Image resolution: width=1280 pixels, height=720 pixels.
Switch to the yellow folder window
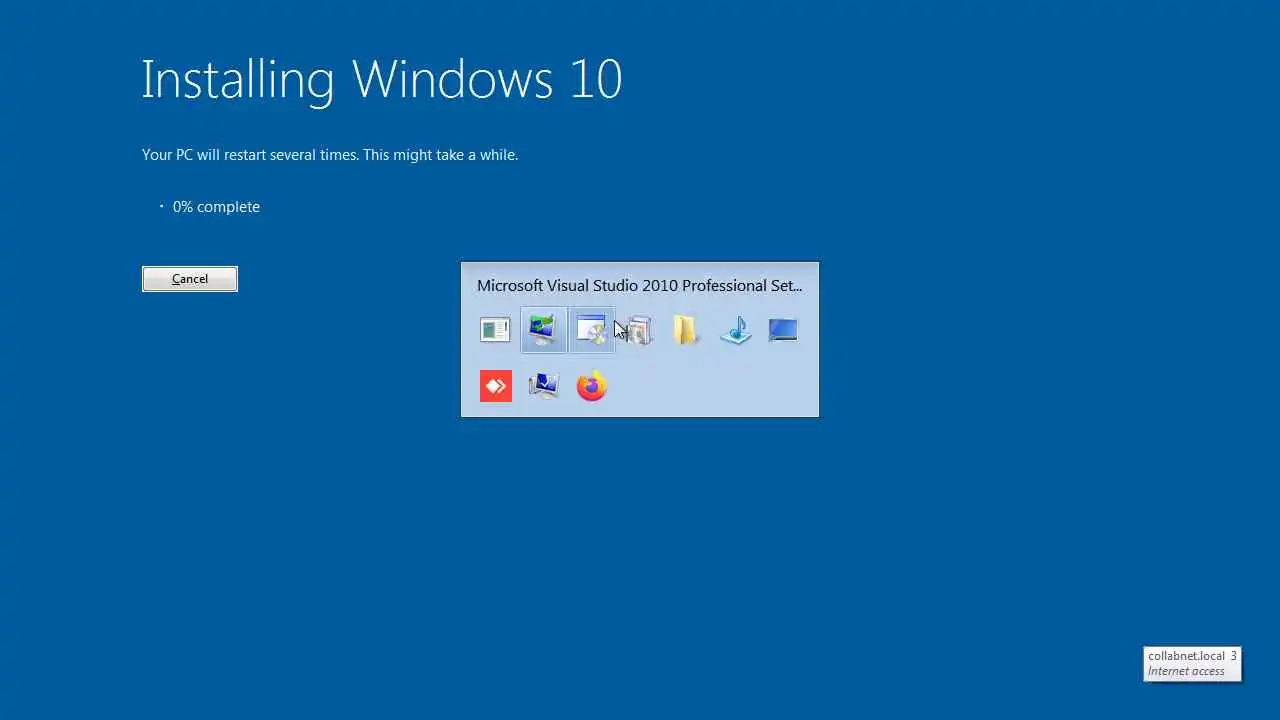tap(687, 330)
